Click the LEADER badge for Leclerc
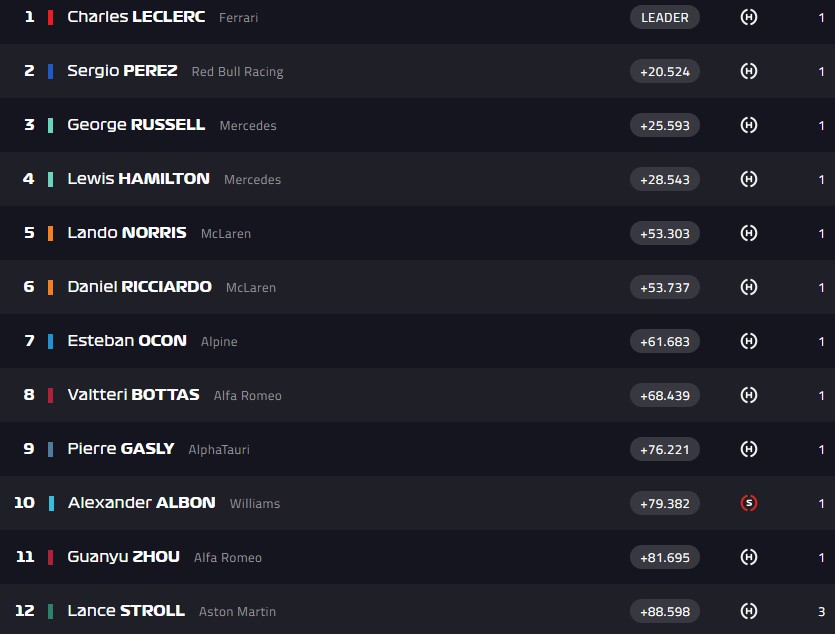The width and height of the screenshot is (835, 634). click(665, 17)
